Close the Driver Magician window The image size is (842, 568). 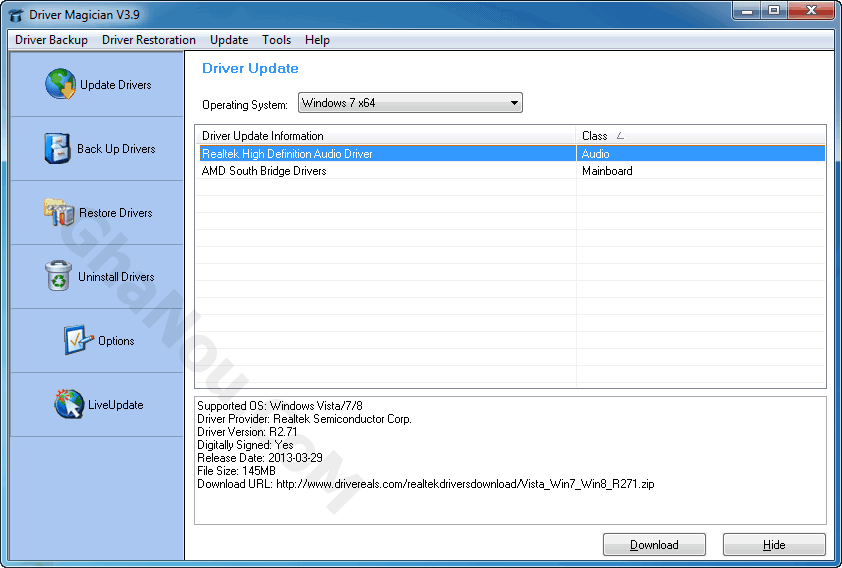click(x=811, y=11)
